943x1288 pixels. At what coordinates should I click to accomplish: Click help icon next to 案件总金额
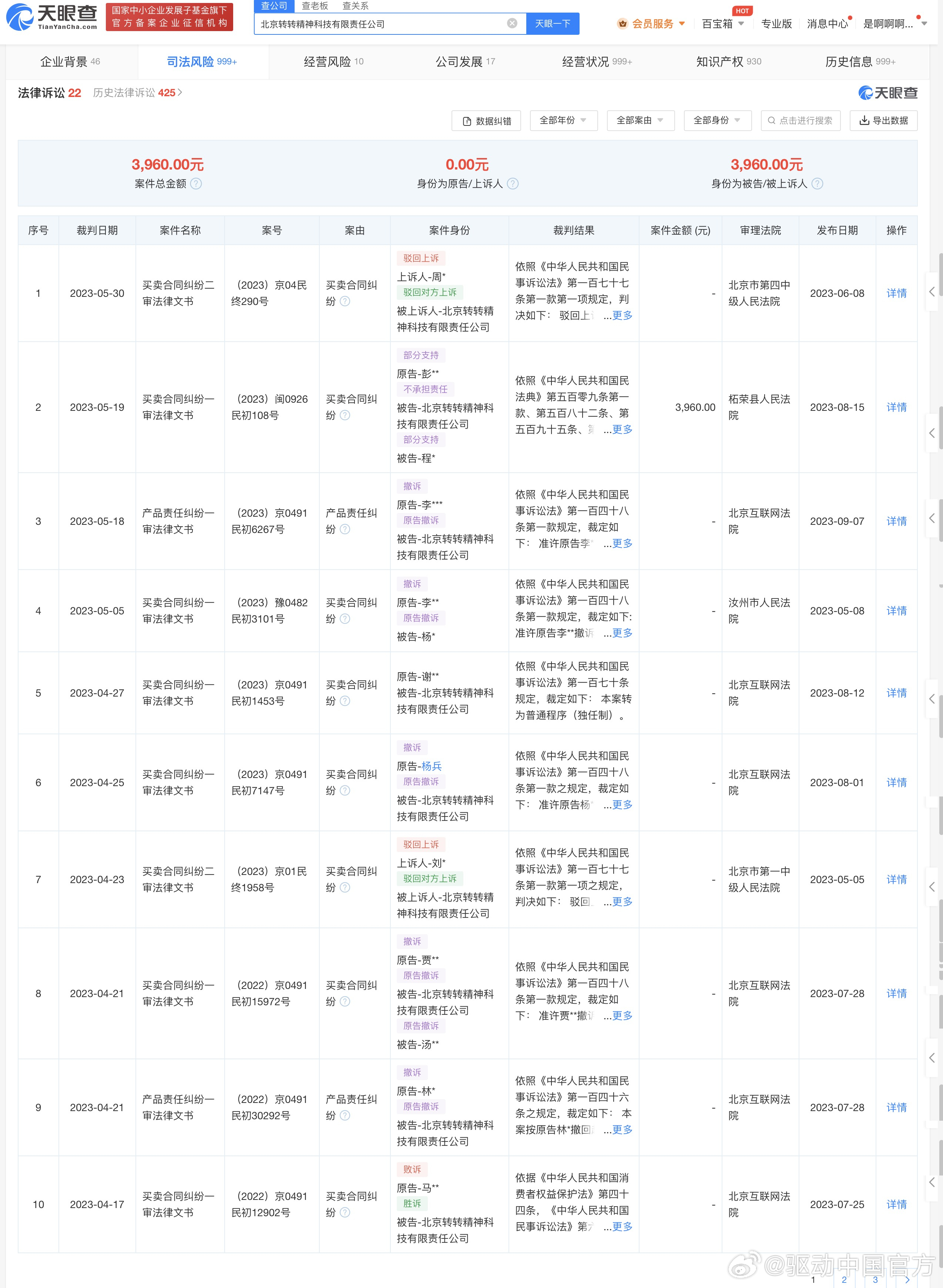click(196, 184)
